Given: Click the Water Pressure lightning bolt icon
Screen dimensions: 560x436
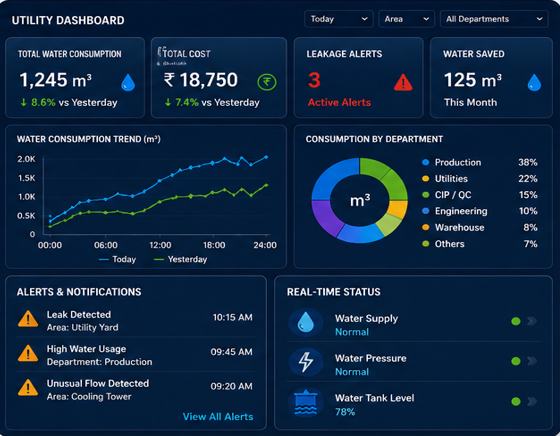Looking at the screenshot, I should (x=306, y=362).
